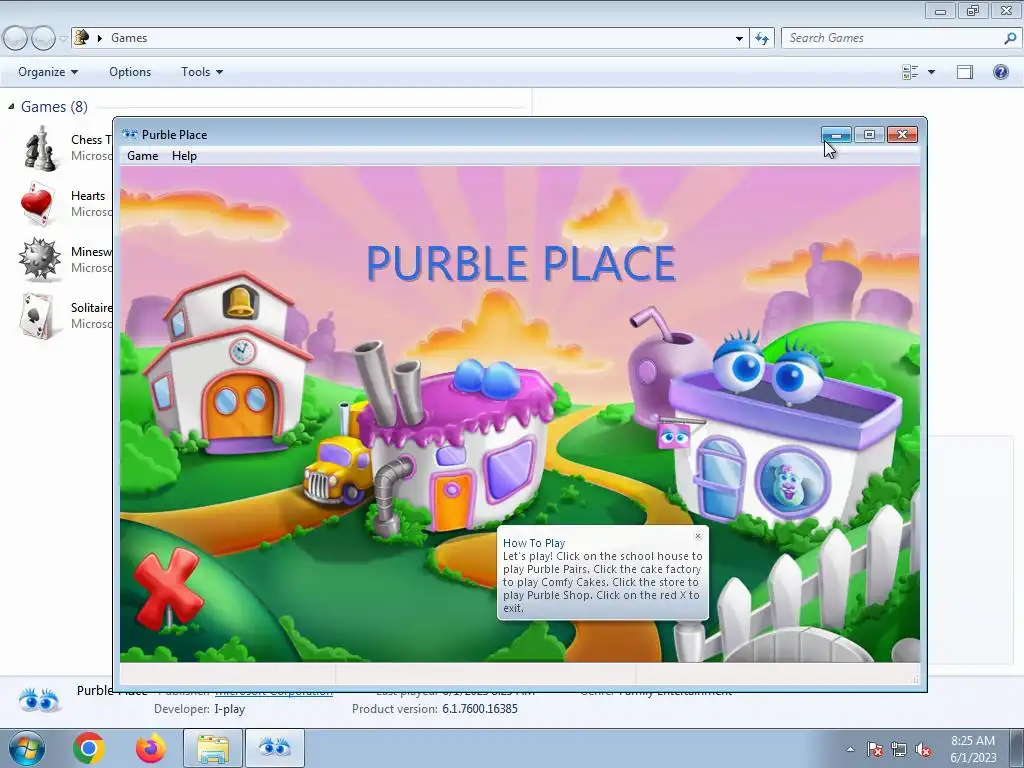This screenshot has width=1024, height=768.
Task: Minimize the Purble Place window
Action: pos(837,135)
